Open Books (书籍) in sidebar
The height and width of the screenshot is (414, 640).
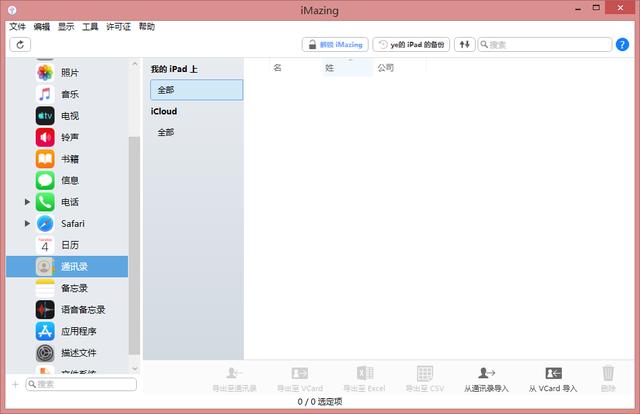pos(67,159)
